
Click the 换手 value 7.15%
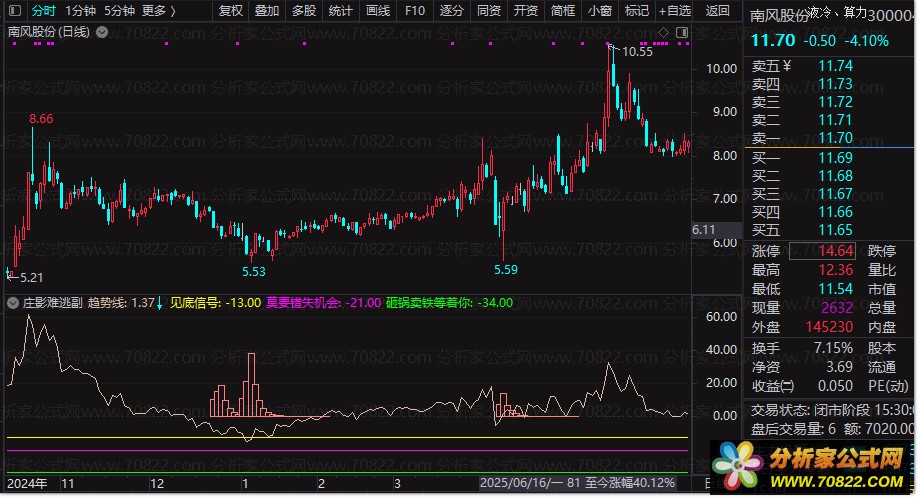(x=833, y=348)
